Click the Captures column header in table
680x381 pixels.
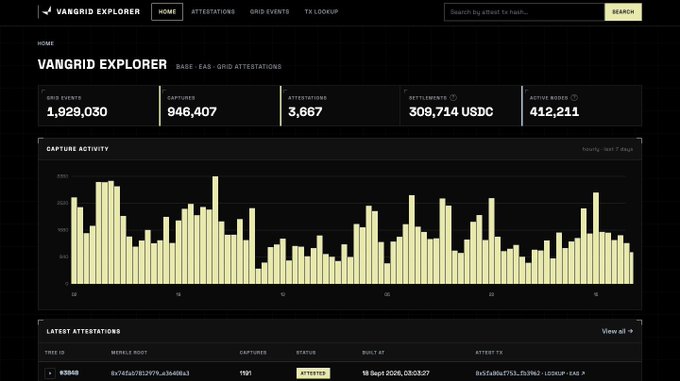253,352
